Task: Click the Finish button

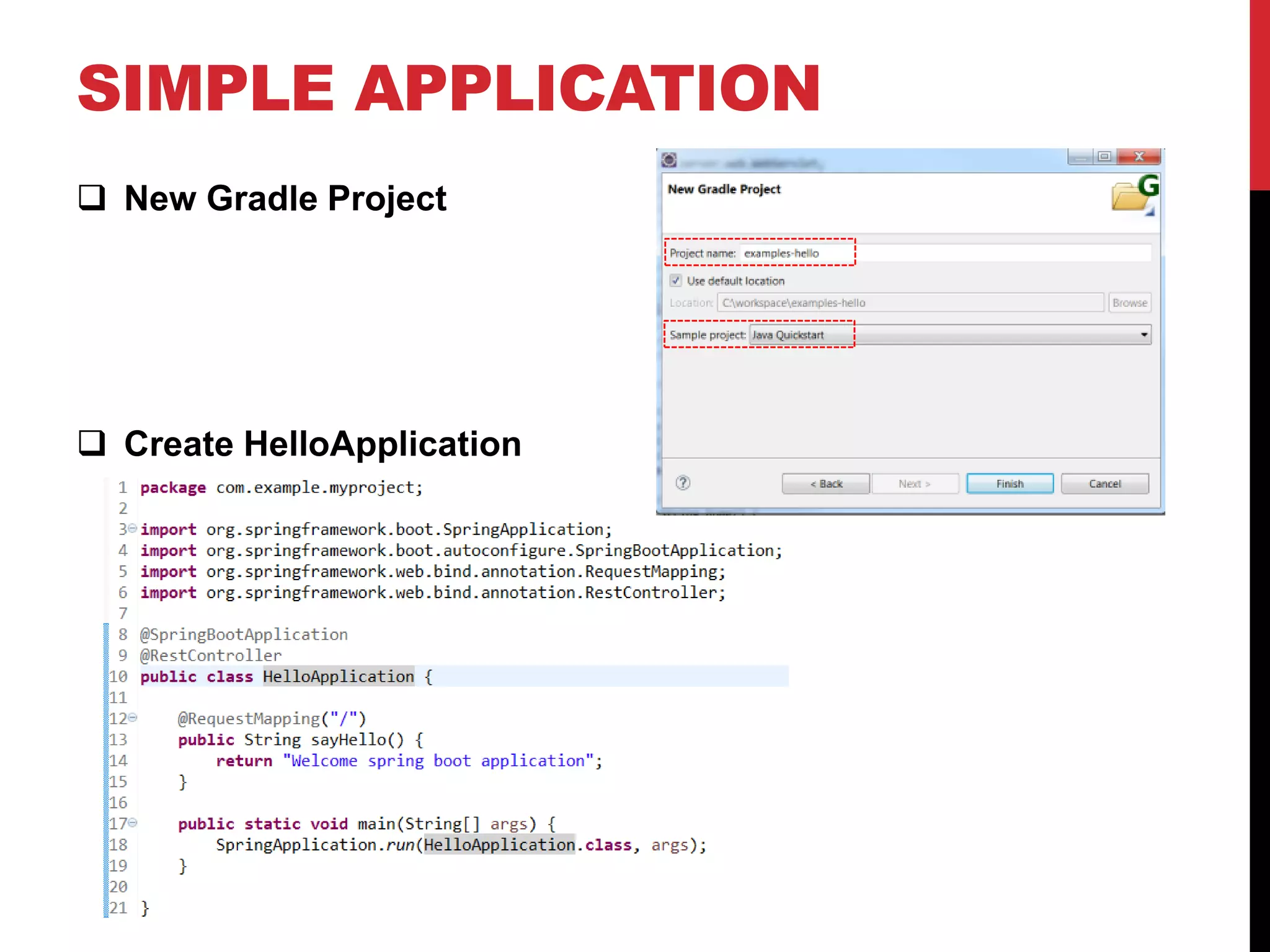Action: click(1010, 483)
